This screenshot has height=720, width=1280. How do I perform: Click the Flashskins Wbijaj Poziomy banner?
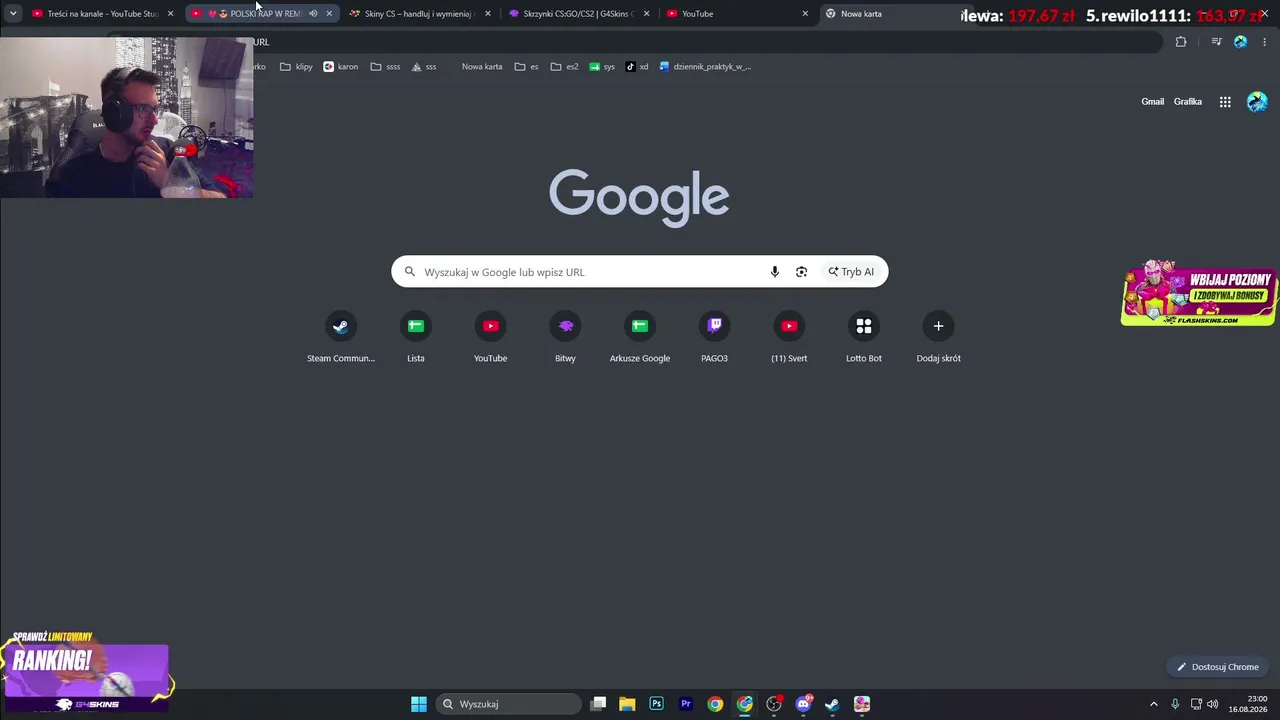[x=1199, y=293]
